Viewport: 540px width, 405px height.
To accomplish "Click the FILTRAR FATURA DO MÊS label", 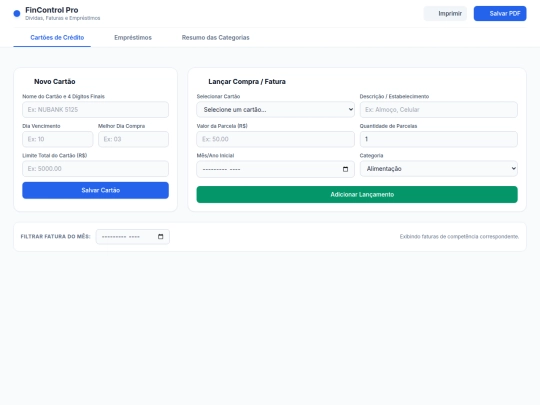I will tap(55, 237).
